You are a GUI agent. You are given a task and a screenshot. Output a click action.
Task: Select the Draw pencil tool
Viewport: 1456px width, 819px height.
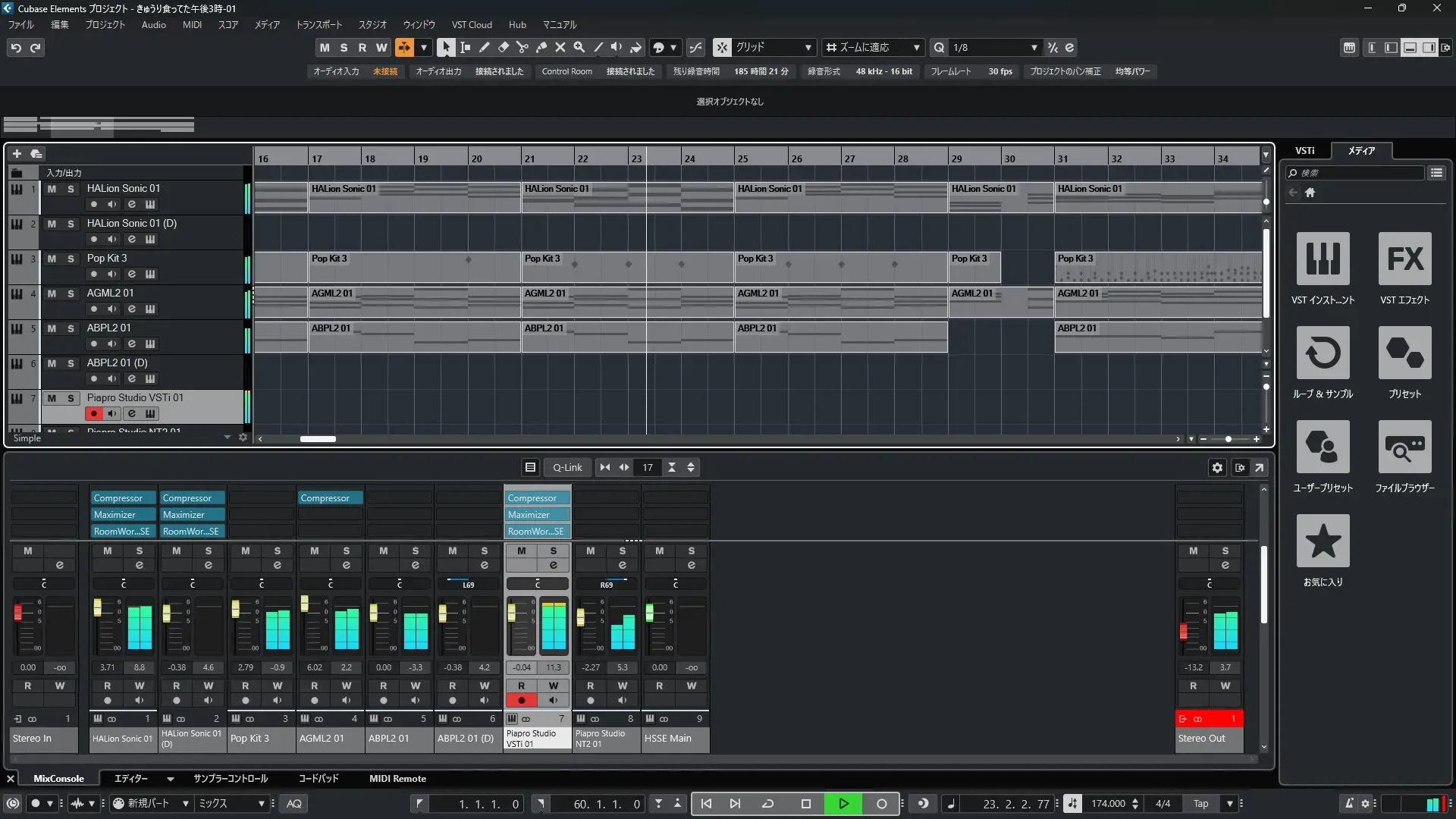coord(484,47)
